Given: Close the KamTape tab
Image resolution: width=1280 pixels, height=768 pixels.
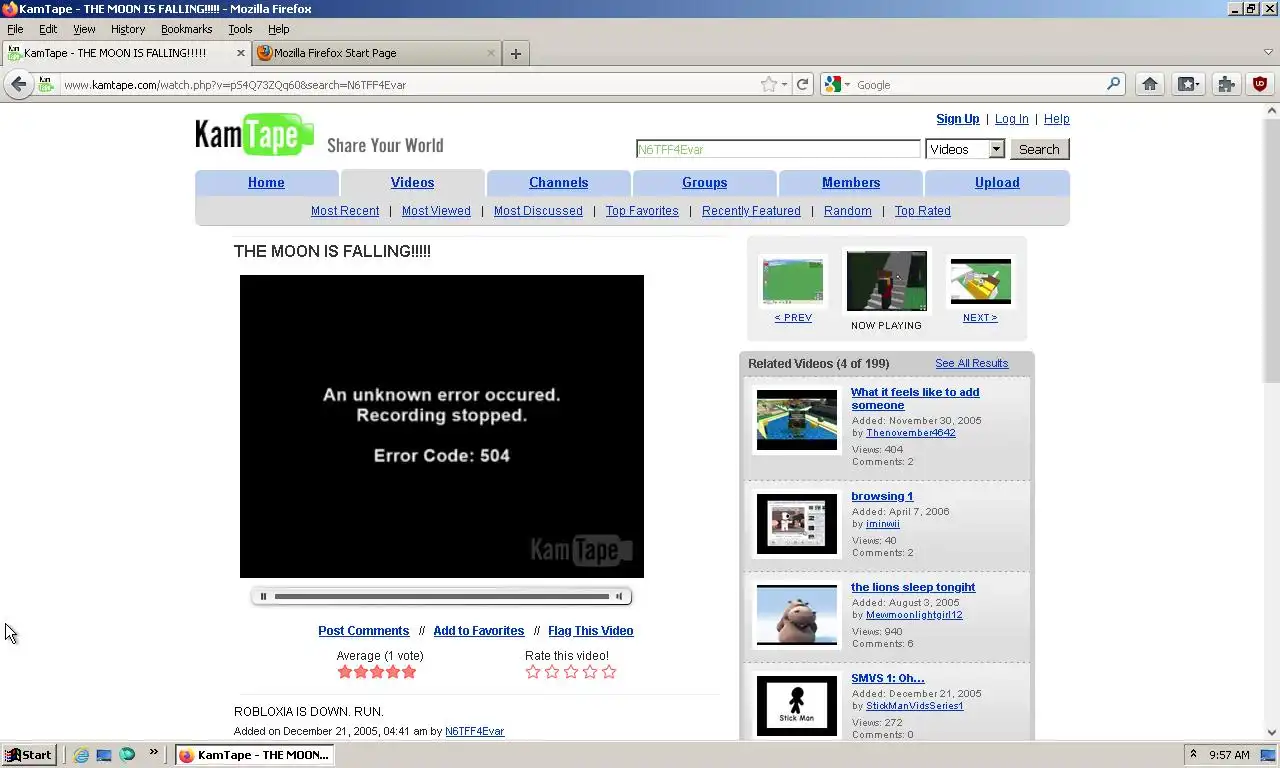Looking at the screenshot, I should (x=241, y=53).
